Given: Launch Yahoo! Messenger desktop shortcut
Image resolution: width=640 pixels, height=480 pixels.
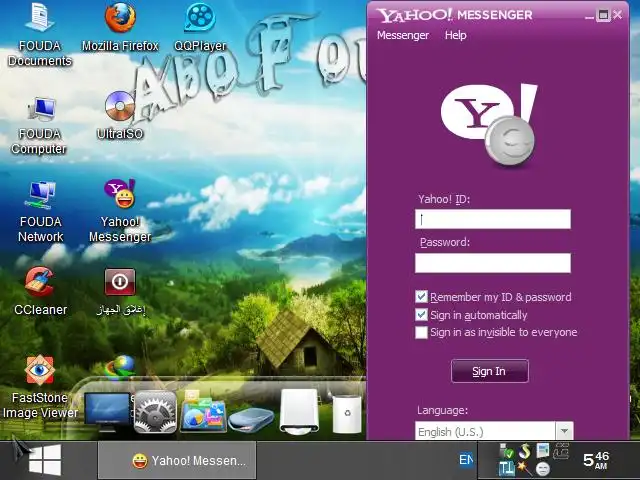Looking at the screenshot, I should point(120,211).
